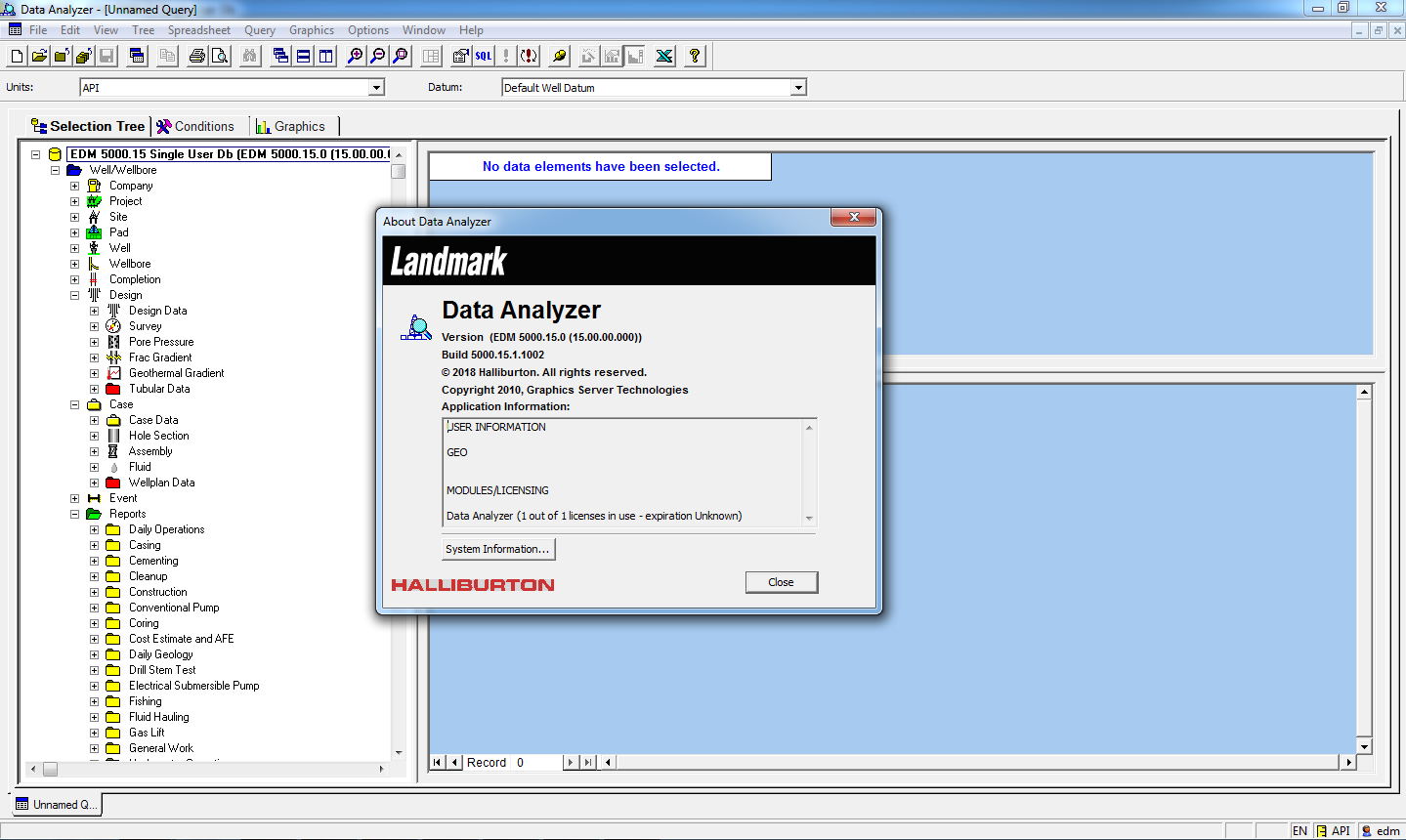Viewport: 1406px width, 840px height.
Task: Click the Pore Pressure icon in tree
Action: coord(113,342)
